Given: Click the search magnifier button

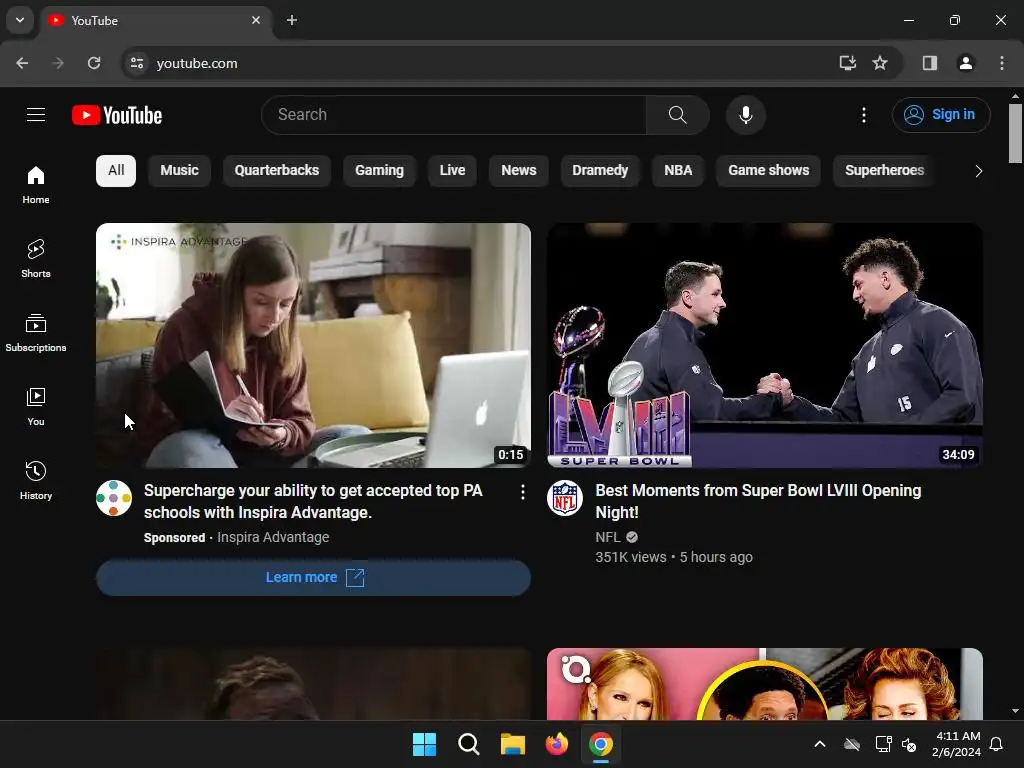Looking at the screenshot, I should [x=677, y=115].
